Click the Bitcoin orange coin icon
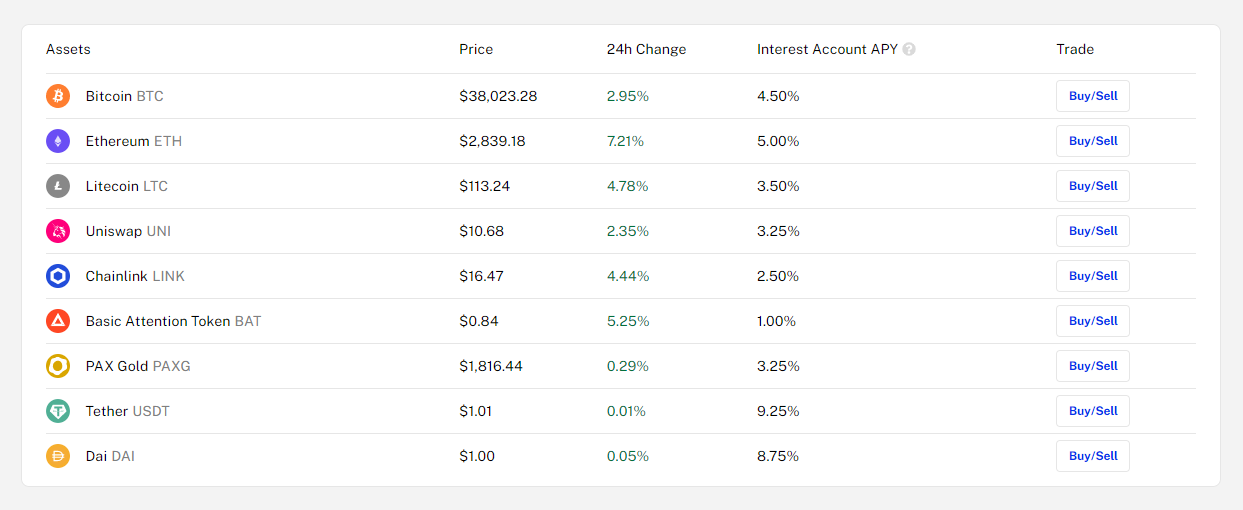This screenshot has width=1243, height=510. click(x=58, y=96)
